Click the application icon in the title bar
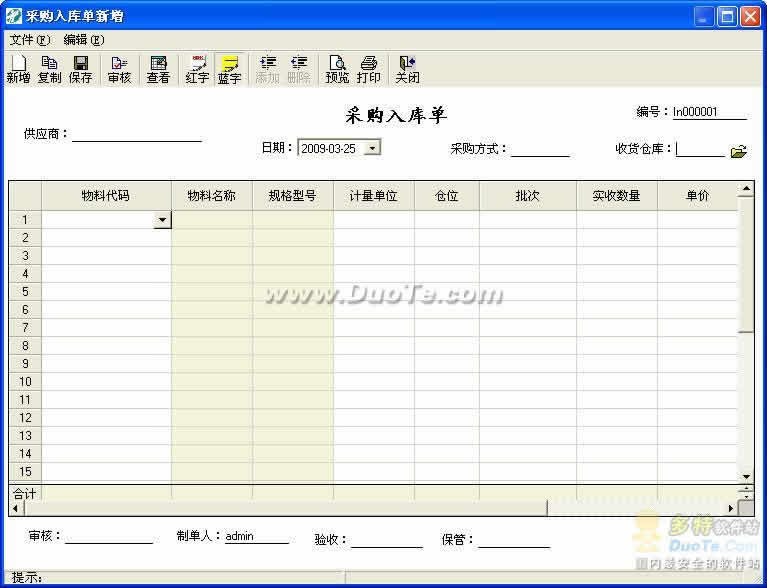The image size is (767, 588). (x=13, y=16)
